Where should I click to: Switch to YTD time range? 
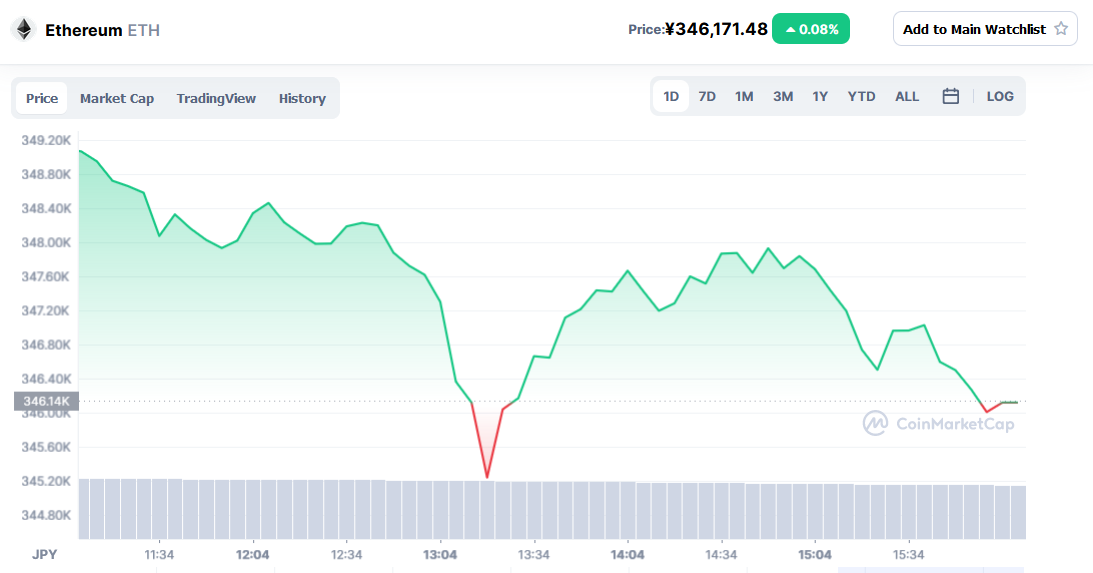(861, 96)
